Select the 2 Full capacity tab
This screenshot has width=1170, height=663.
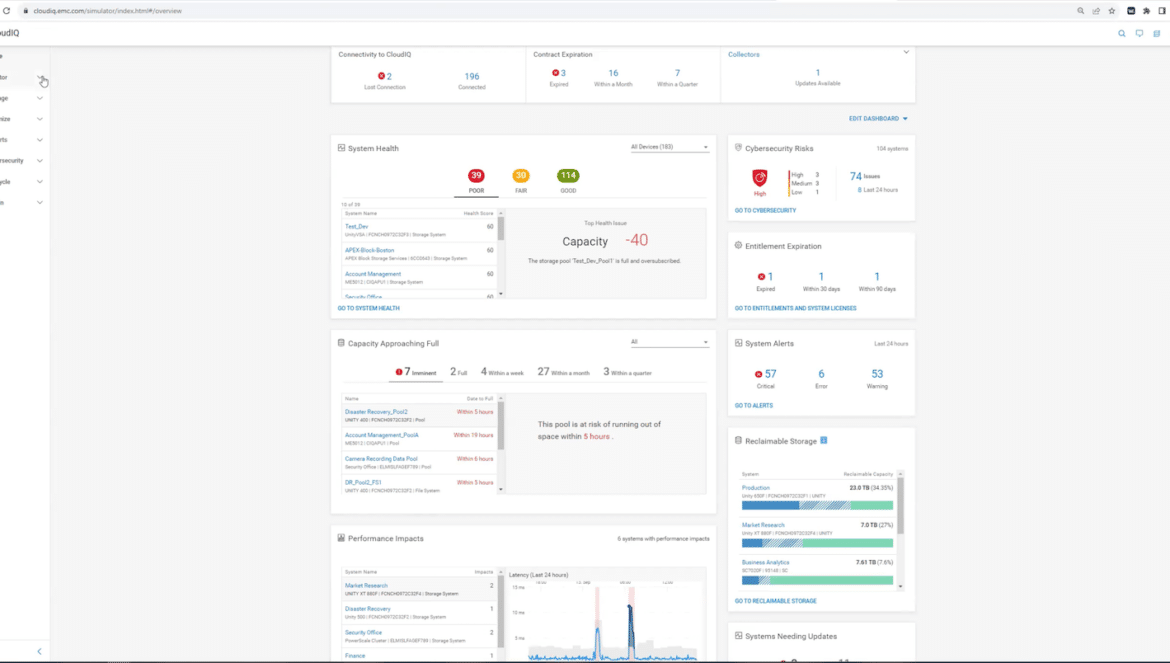tap(458, 372)
